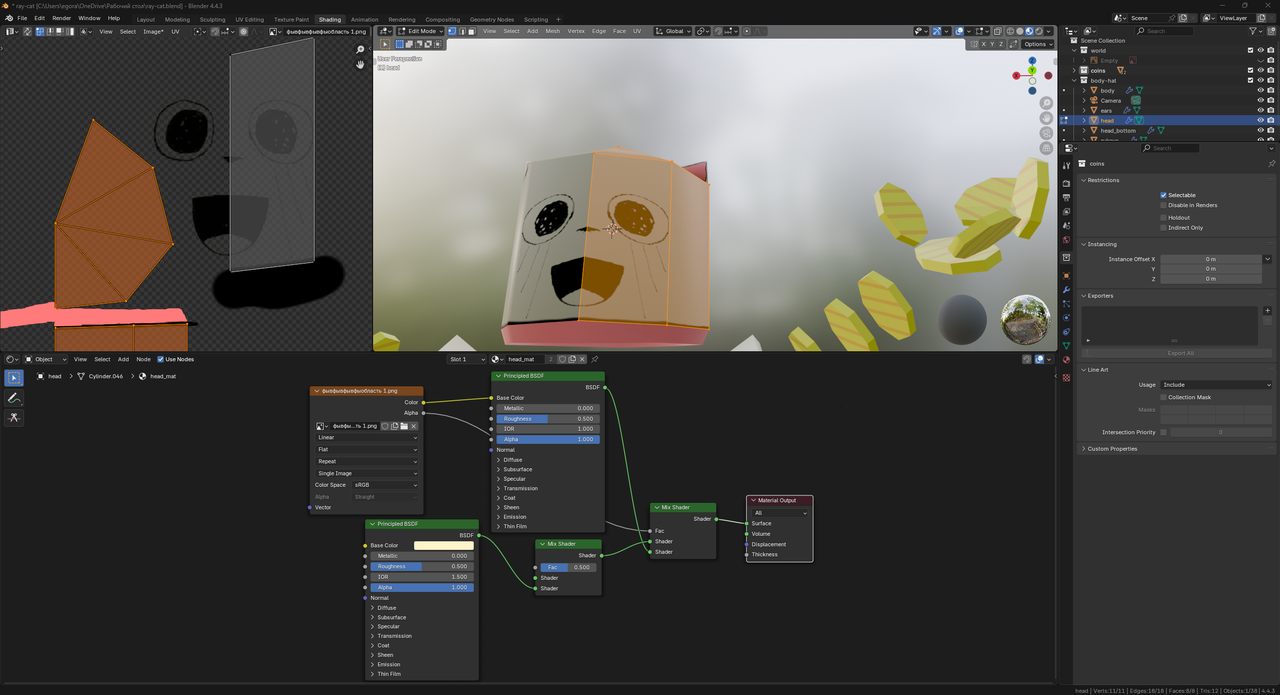Switch to the Modeling workspace tab
Viewport: 1280px width, 695px height.
[177, 19]
